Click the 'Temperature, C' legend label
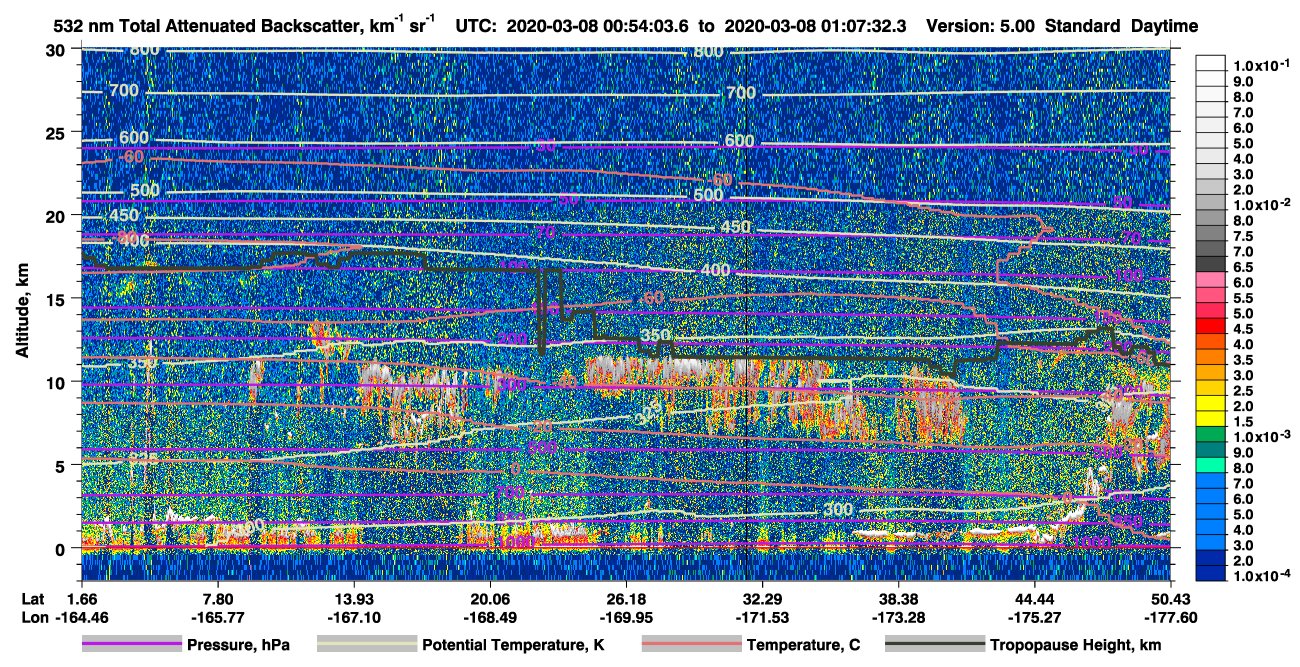The height and width of the screenshot is (667, 1300). coord(803,646)
